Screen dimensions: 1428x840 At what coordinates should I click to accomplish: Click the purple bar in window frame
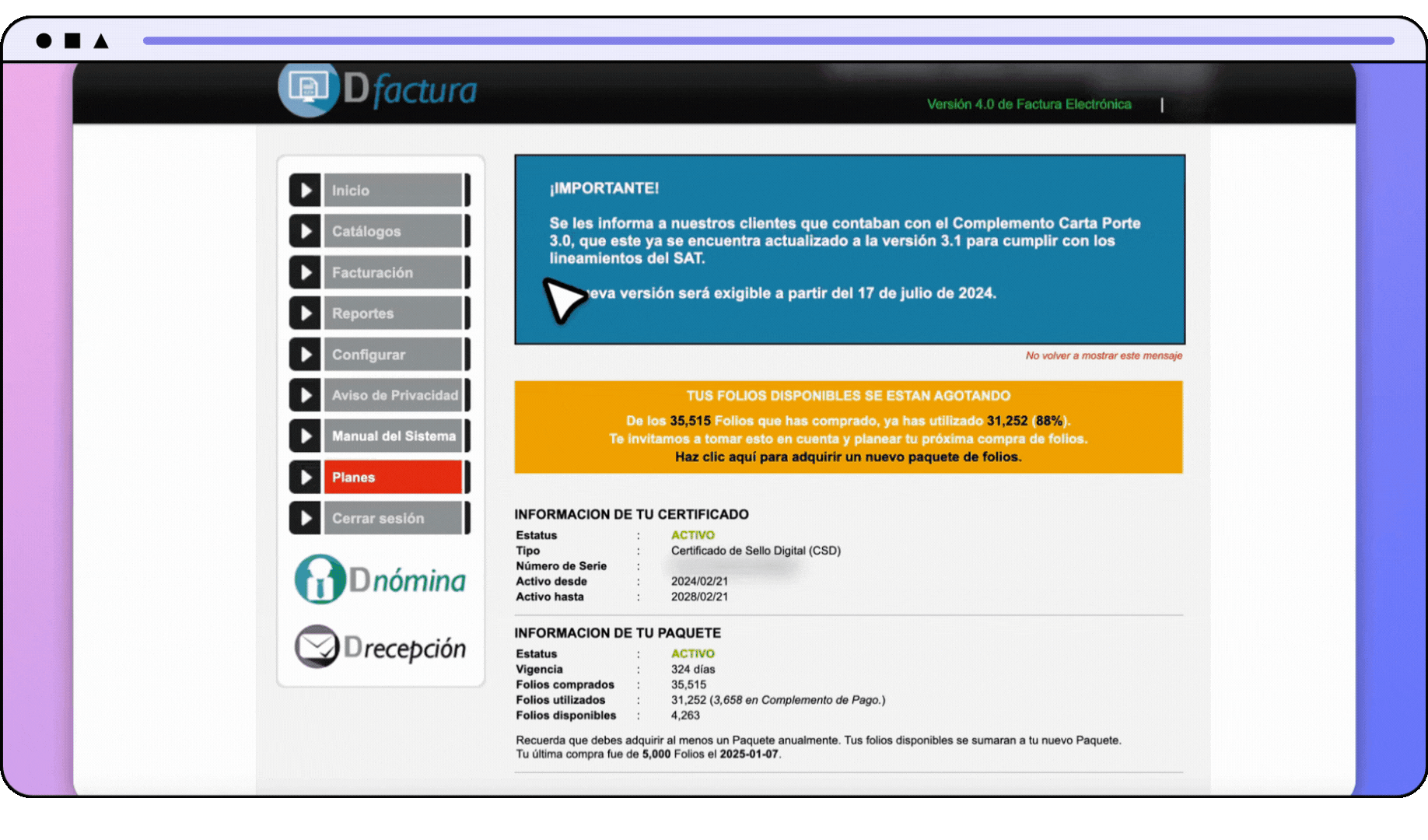click(768, 40)
